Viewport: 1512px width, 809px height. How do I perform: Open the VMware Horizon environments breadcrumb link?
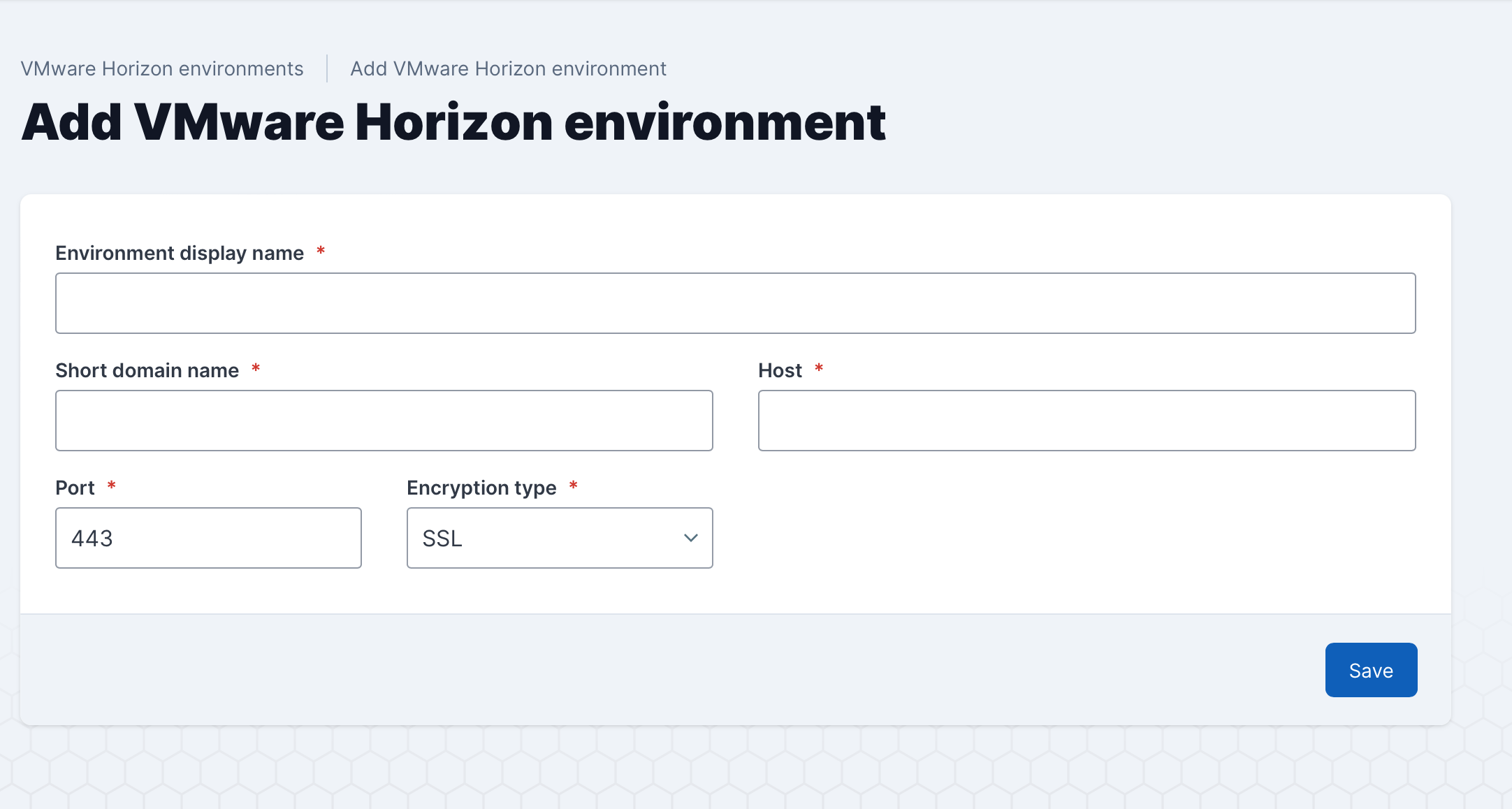tap(162, 68)
